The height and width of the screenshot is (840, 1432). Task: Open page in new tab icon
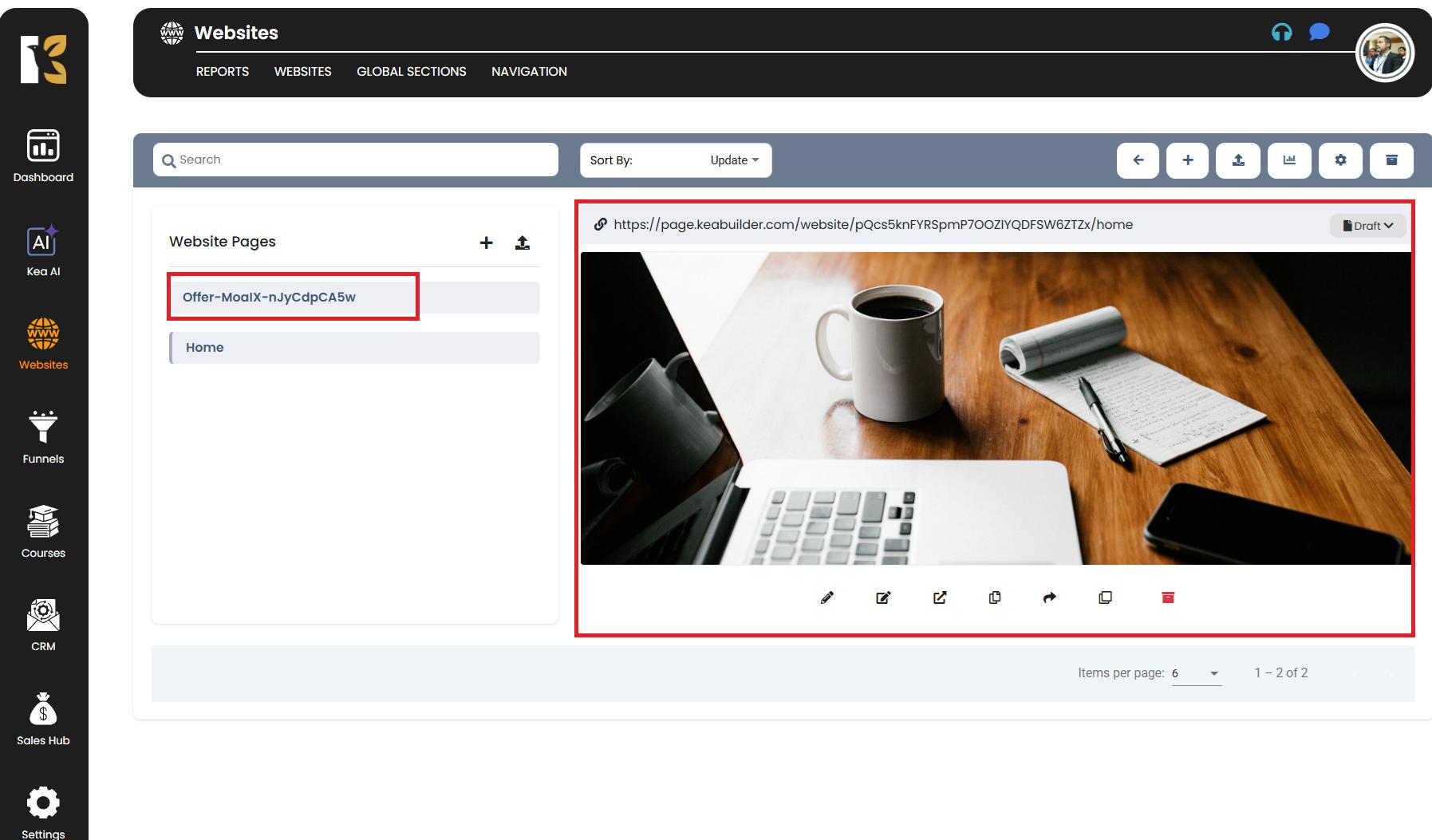pos(940,597)
